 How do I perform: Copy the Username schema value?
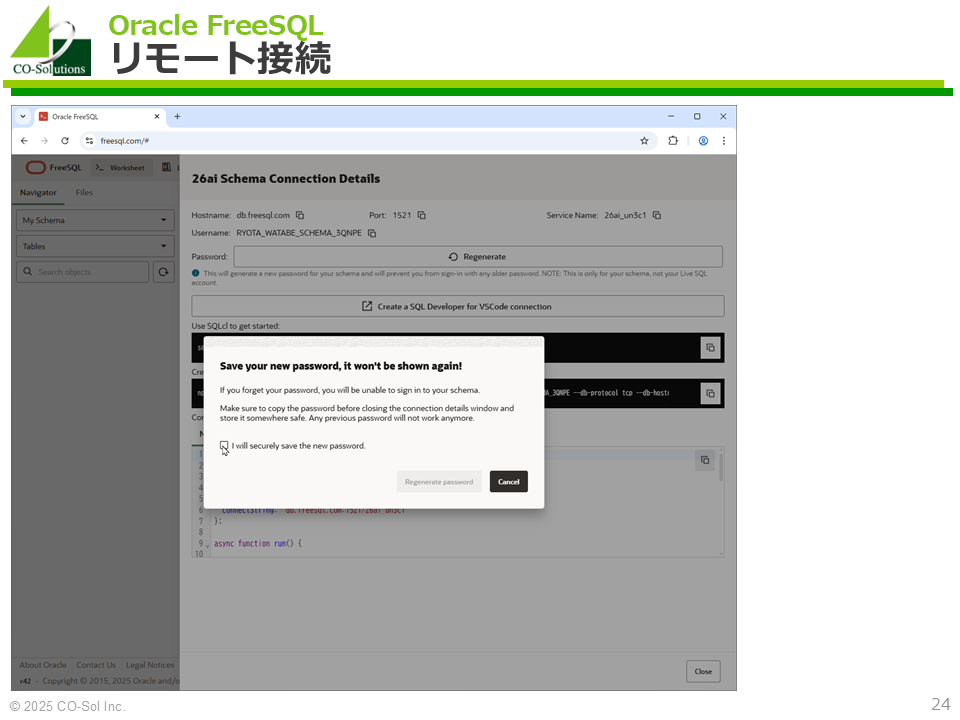coord(372,233)
